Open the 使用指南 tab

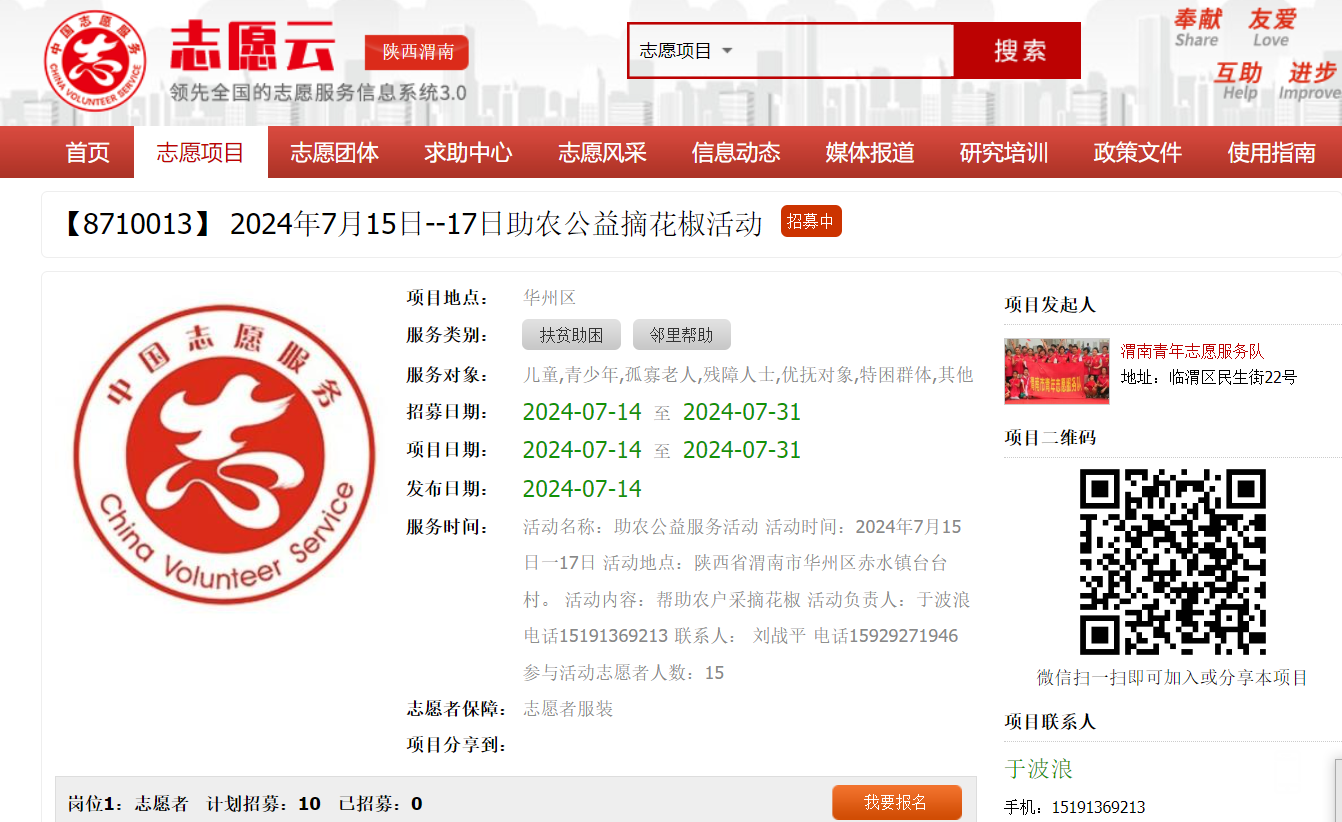(1272, 153)
